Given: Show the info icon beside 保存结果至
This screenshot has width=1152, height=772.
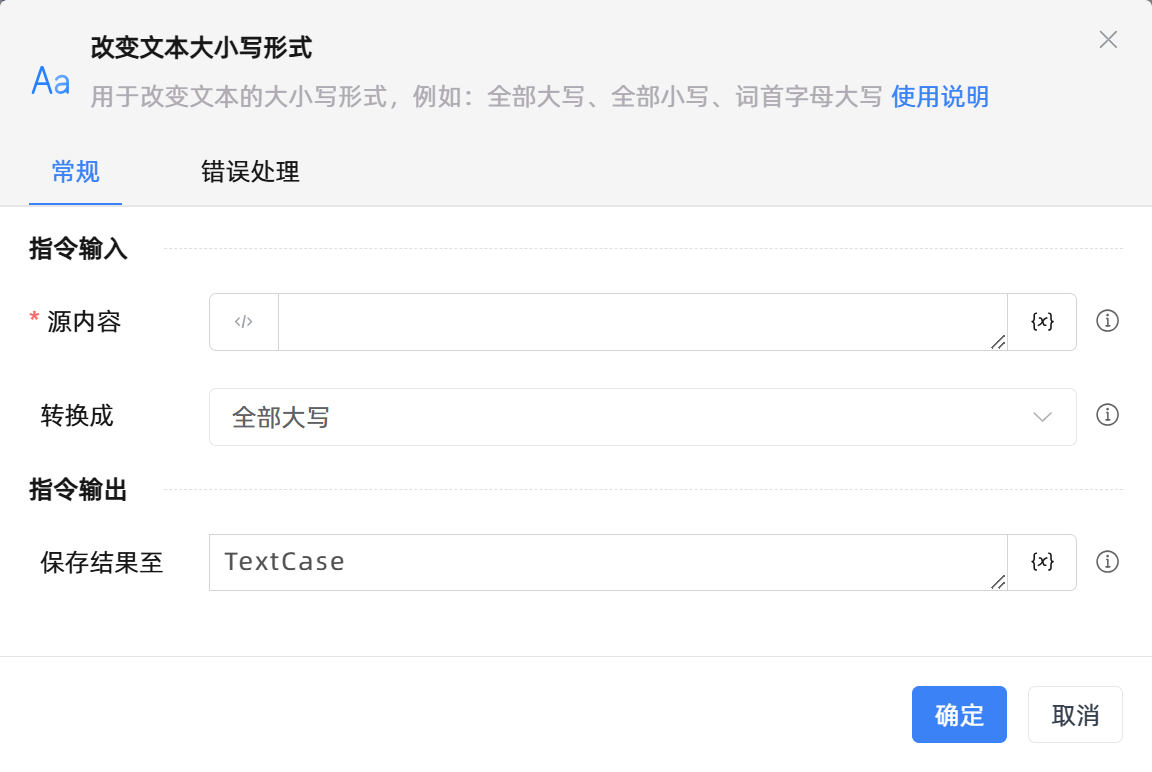Looking at the screenshot, I should (1107, 562).
